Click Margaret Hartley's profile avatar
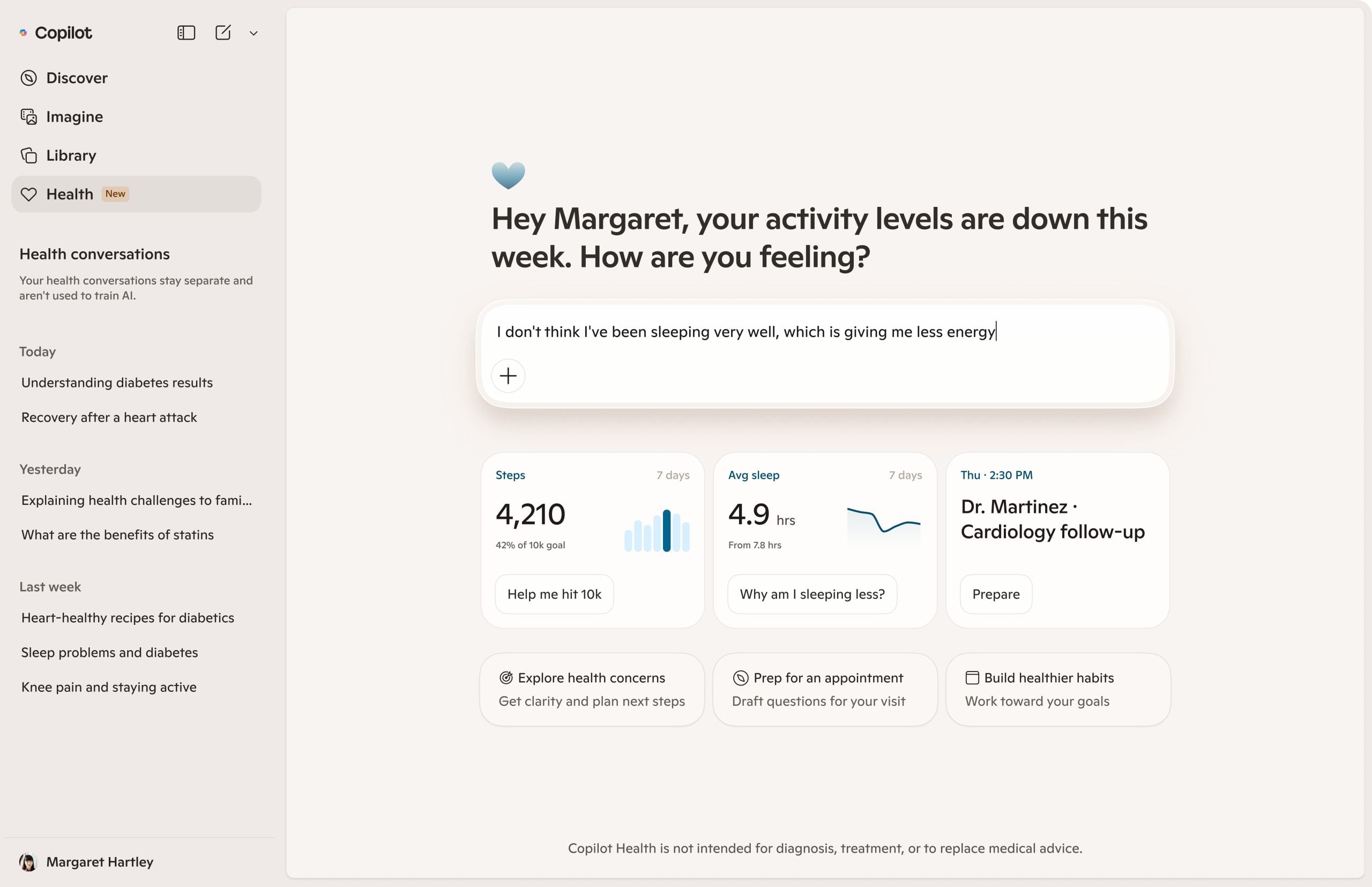The width and height of the screenshot is (1372, 887). (28, 861)
